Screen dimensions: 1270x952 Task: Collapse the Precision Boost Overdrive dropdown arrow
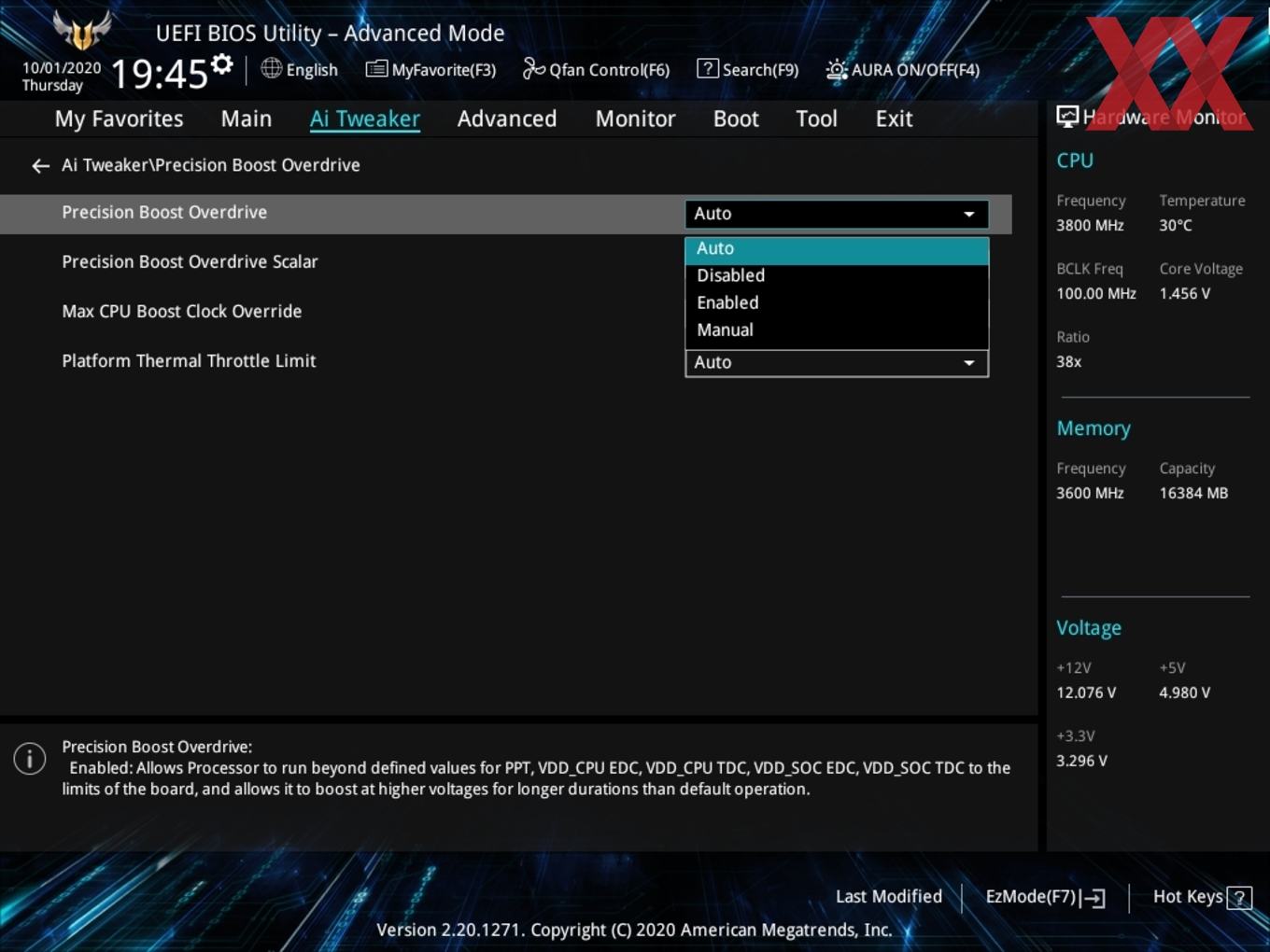(x=969, y=214)
